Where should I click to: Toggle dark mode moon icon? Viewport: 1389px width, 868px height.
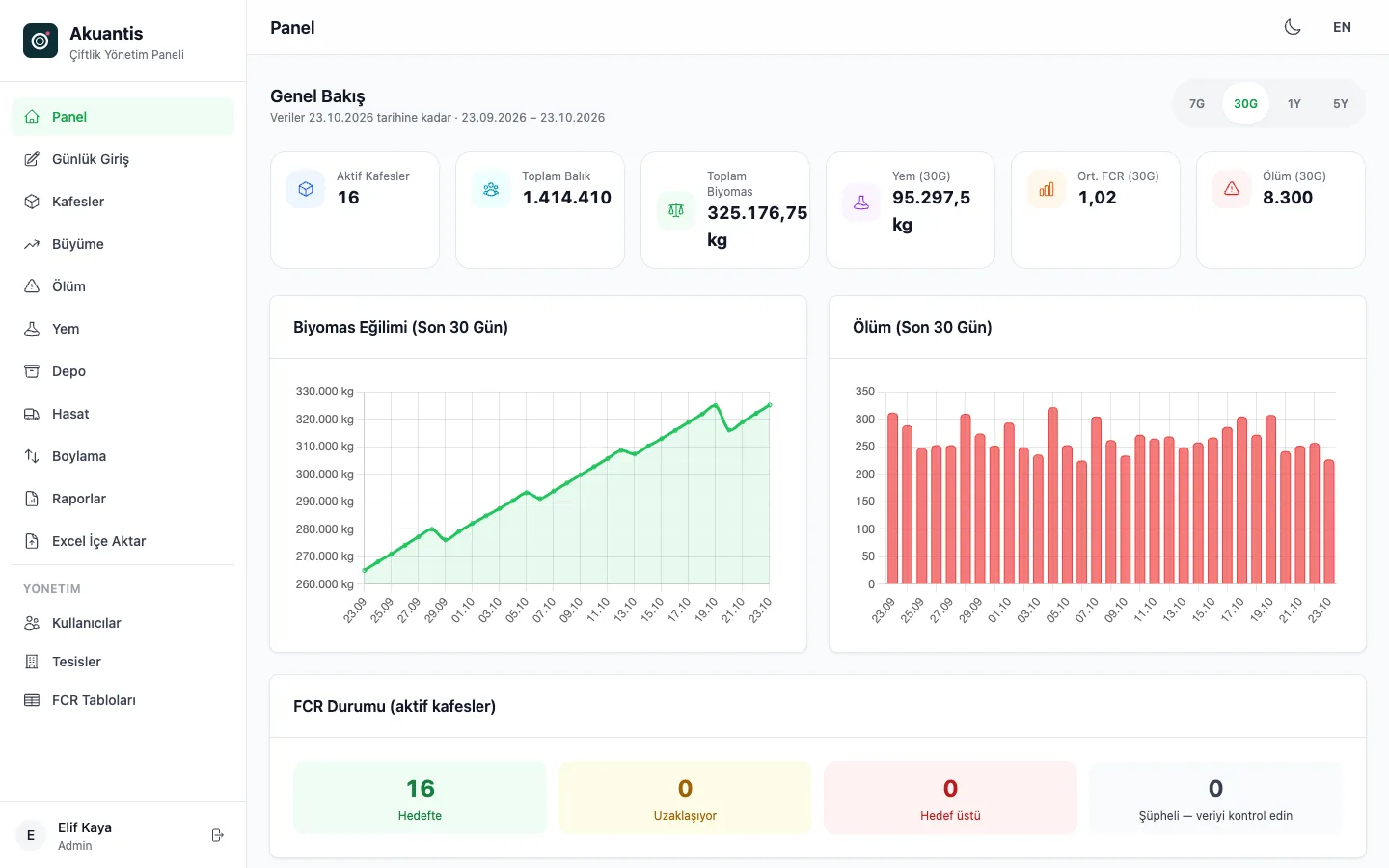point(1293,27)
